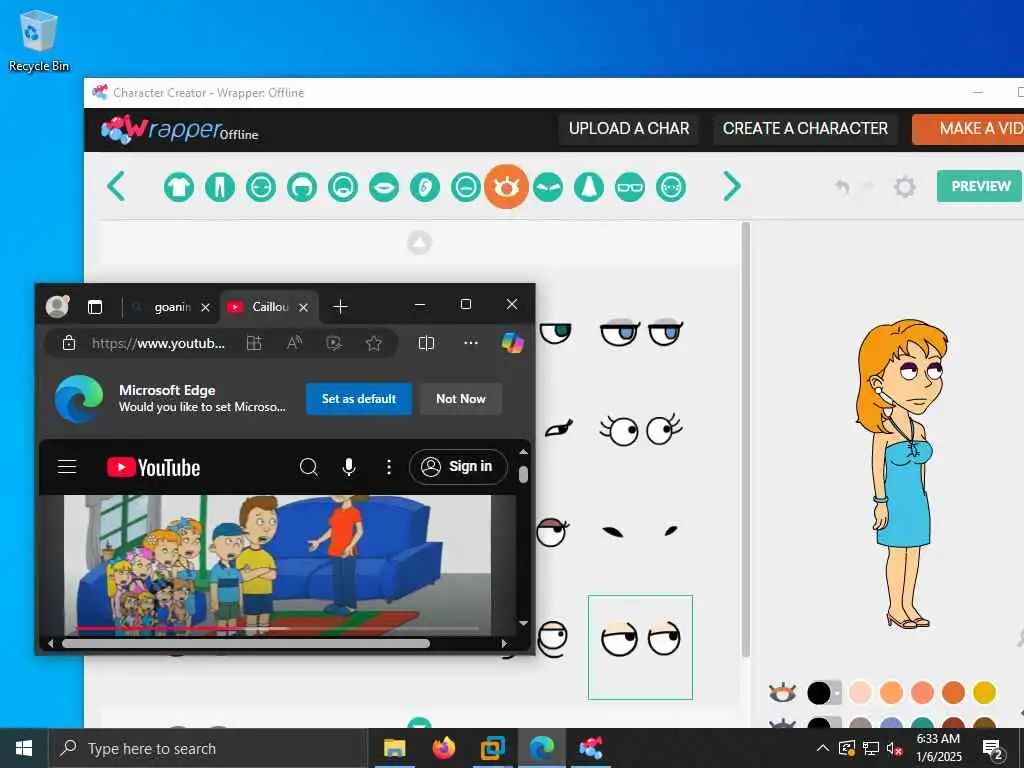
Task: Select wide eyes with lashes thumbnail
Action: (641, 430)
